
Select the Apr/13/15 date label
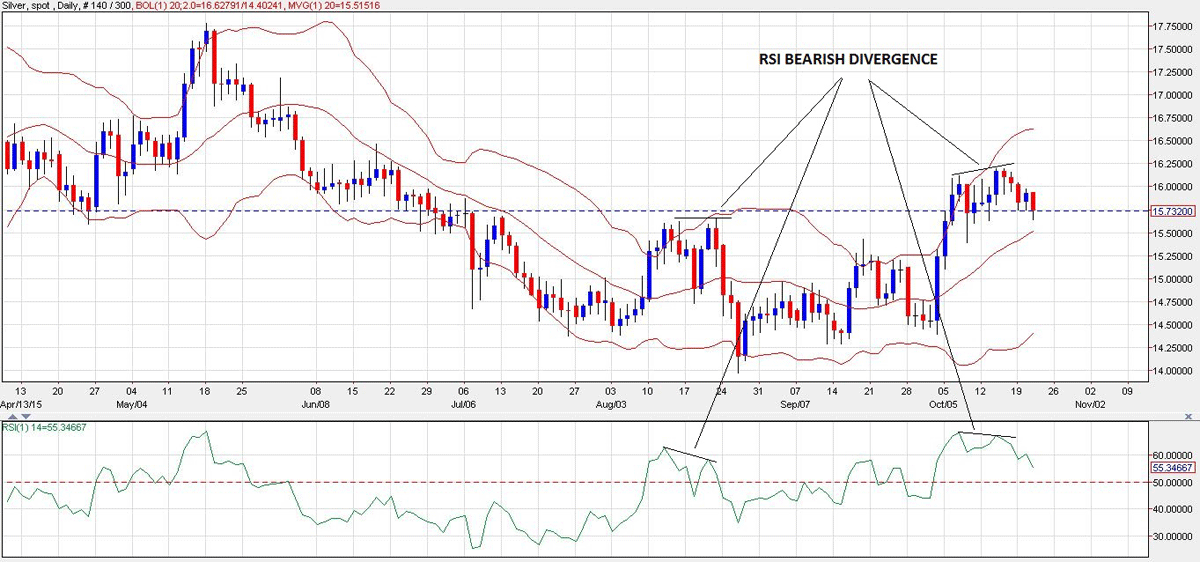point(20,404)
